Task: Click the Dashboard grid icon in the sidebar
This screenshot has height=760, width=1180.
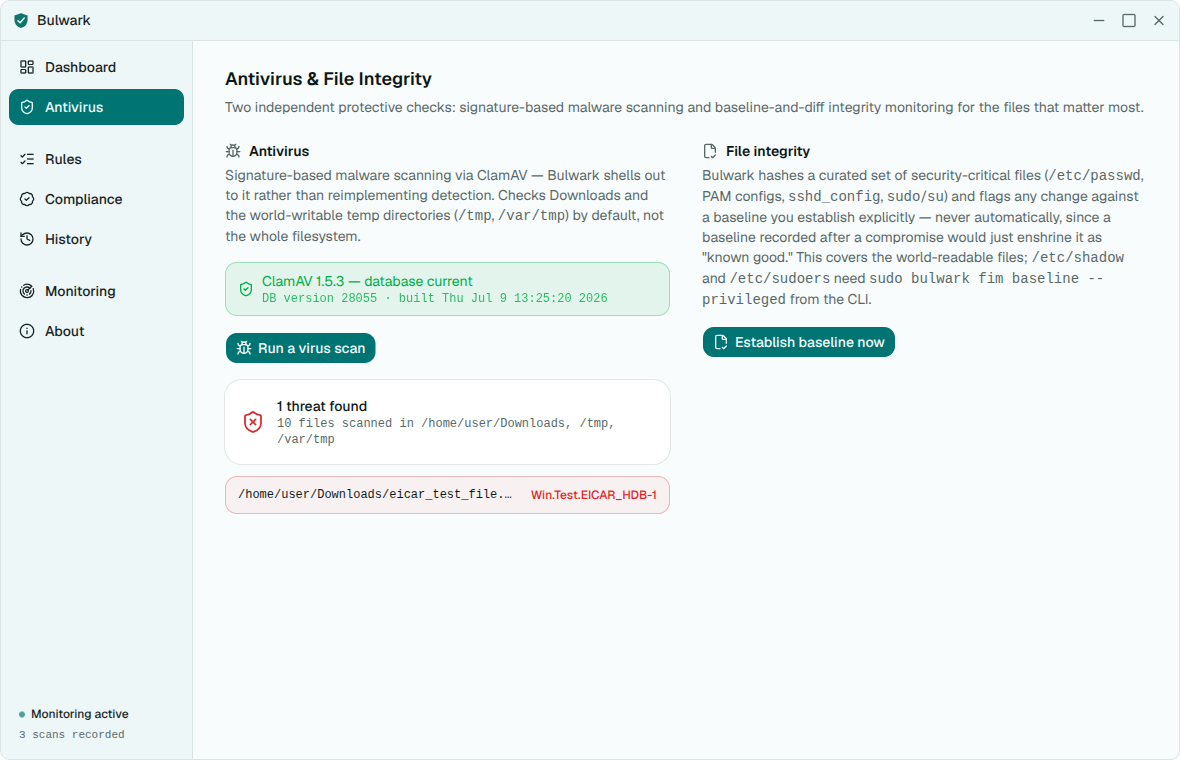Action: tap(27, 67)
